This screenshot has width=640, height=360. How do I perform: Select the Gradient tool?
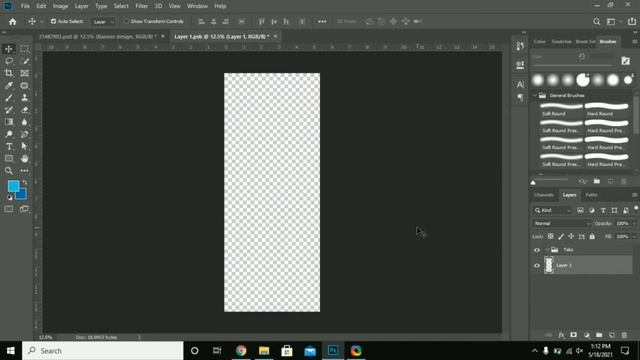(9, 122)
